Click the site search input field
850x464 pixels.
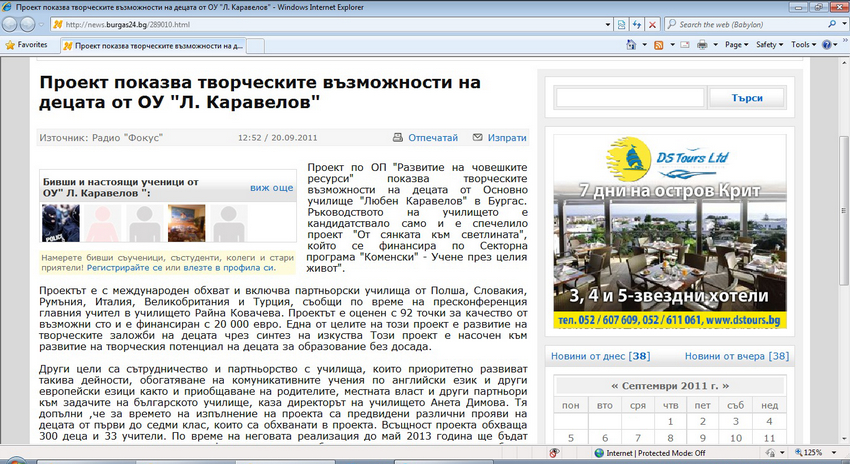630,98
